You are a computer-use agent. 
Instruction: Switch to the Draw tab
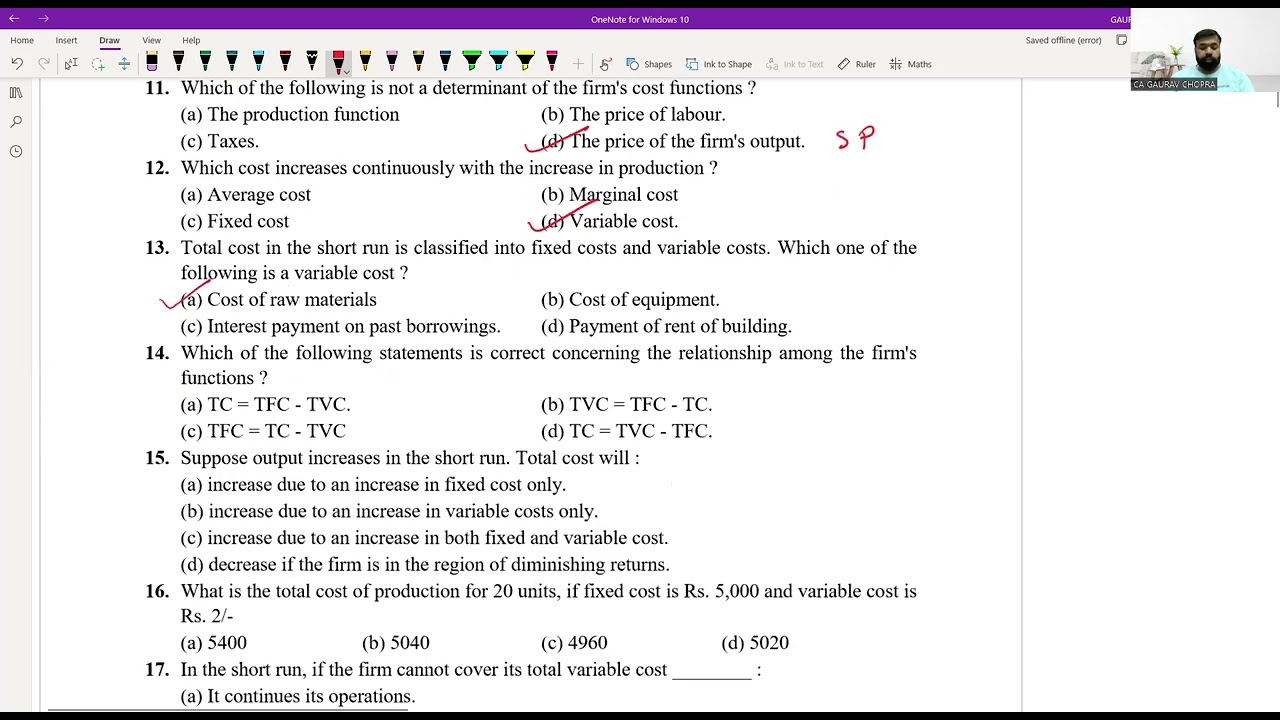tap(109, 40)
